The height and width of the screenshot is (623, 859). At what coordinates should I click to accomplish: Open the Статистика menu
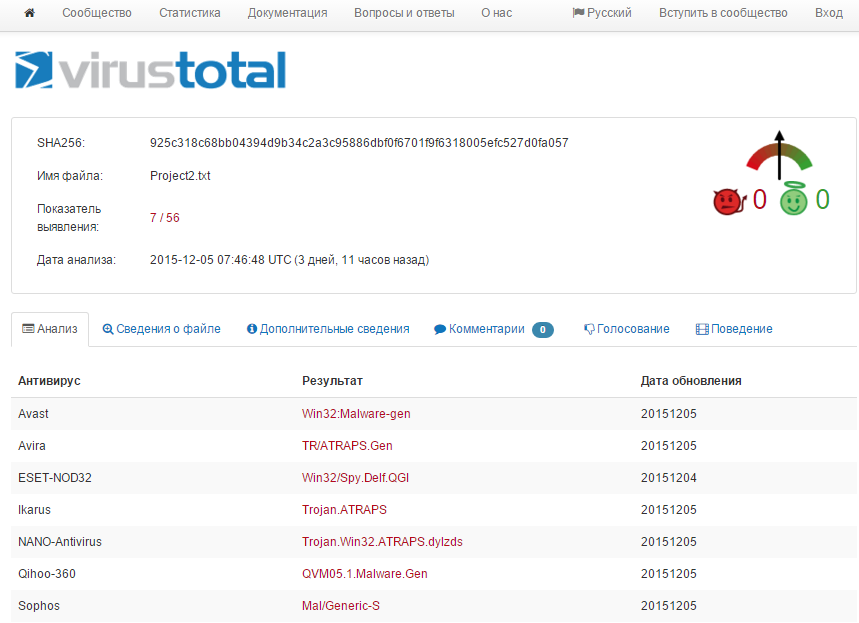(x=190, y=13)
